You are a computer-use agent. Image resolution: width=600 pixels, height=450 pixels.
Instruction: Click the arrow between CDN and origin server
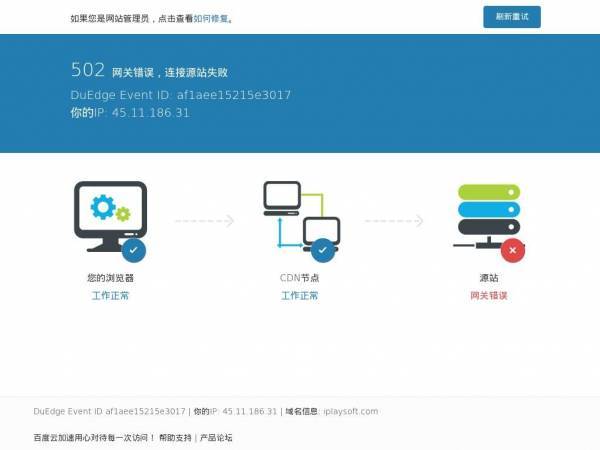394,221
